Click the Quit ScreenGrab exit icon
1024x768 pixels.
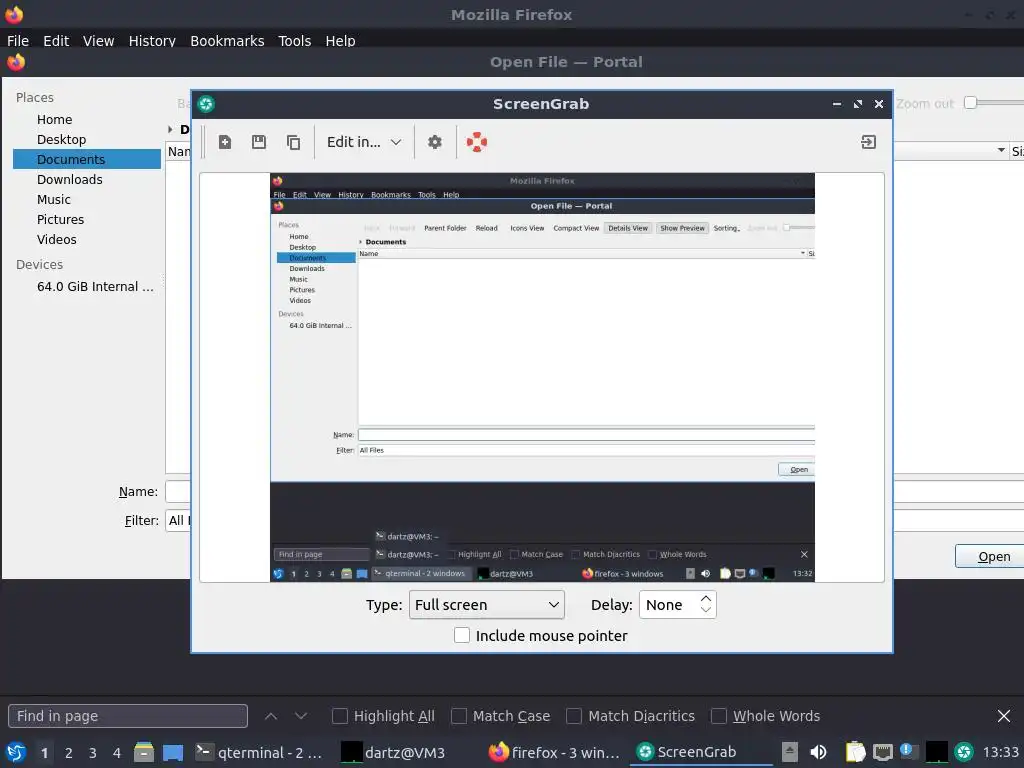(x=869, y=142)
